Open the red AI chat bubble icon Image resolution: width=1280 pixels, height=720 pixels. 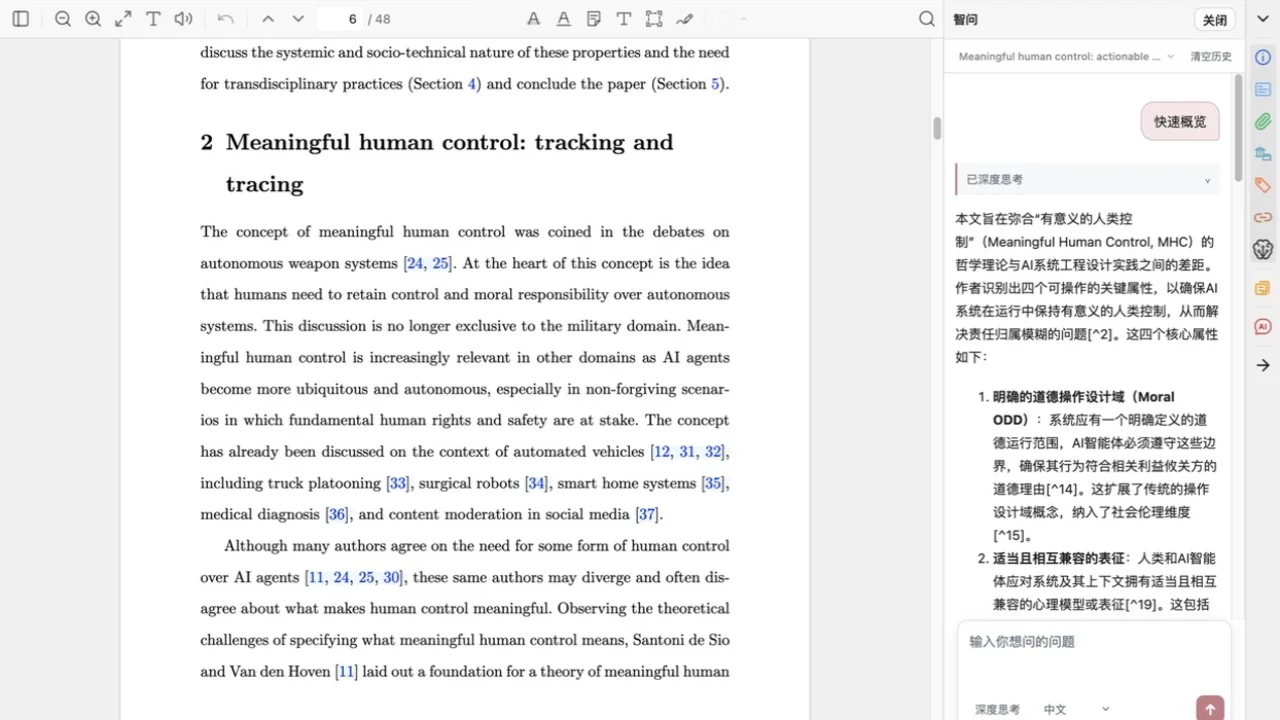click(1263, 327)
